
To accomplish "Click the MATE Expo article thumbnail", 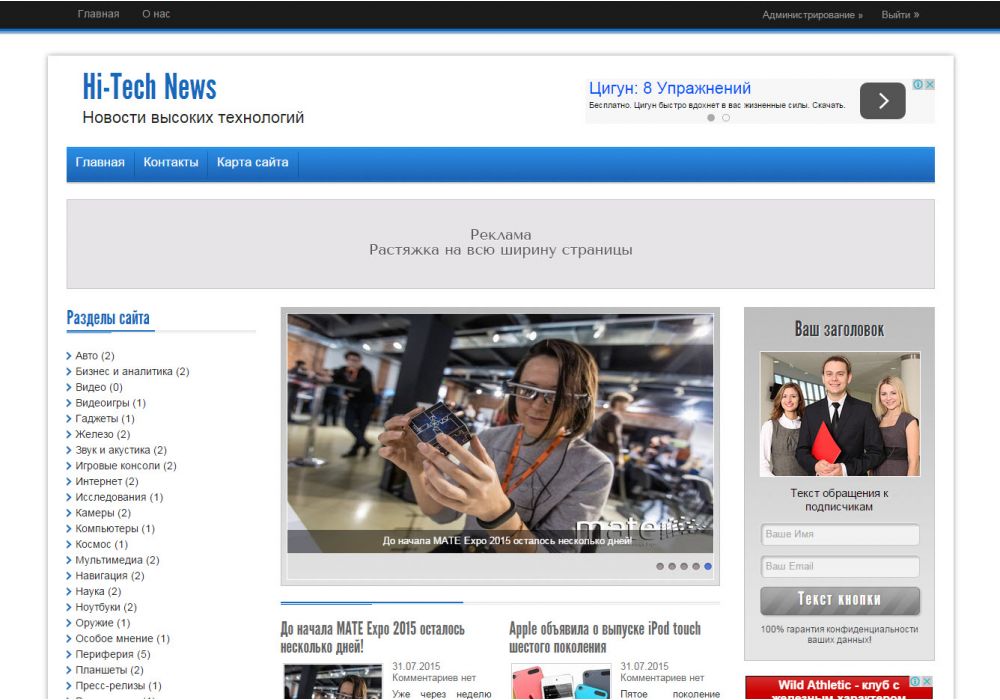I will coord(333,682).
